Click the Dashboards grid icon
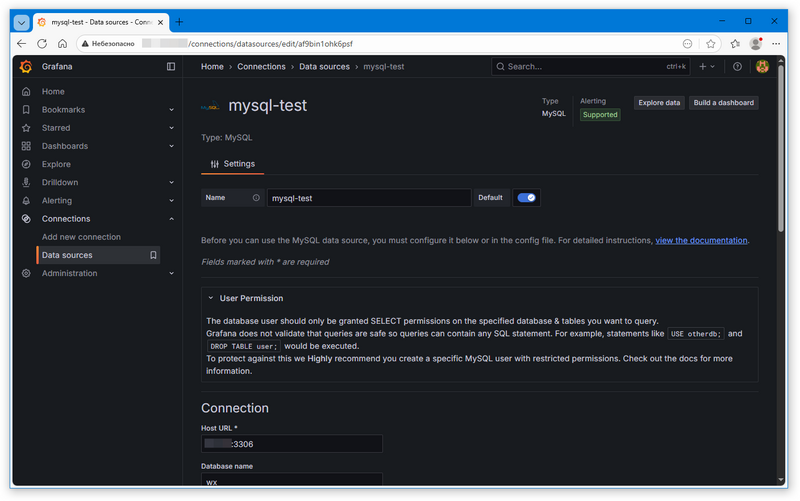 coord(26,146)
